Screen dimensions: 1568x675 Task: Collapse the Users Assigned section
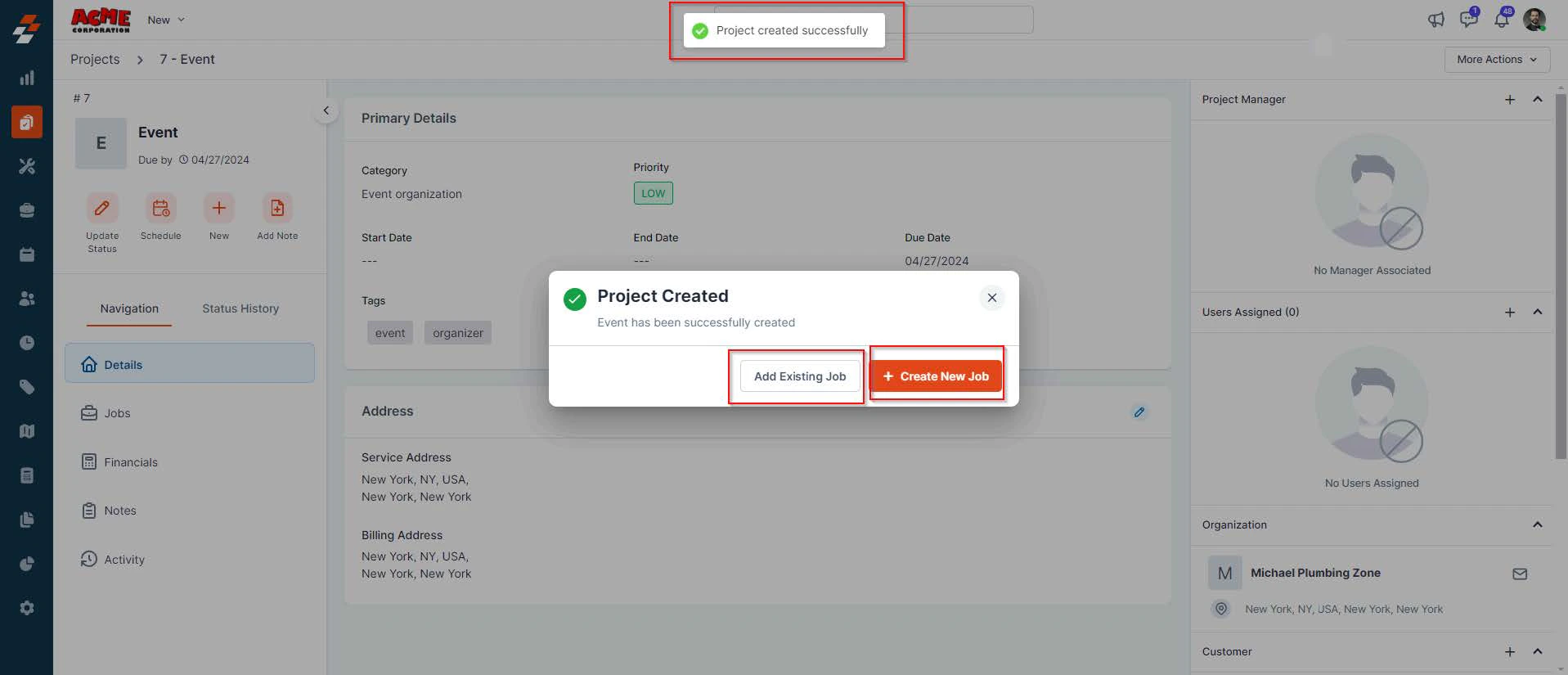coord(1538,312)
